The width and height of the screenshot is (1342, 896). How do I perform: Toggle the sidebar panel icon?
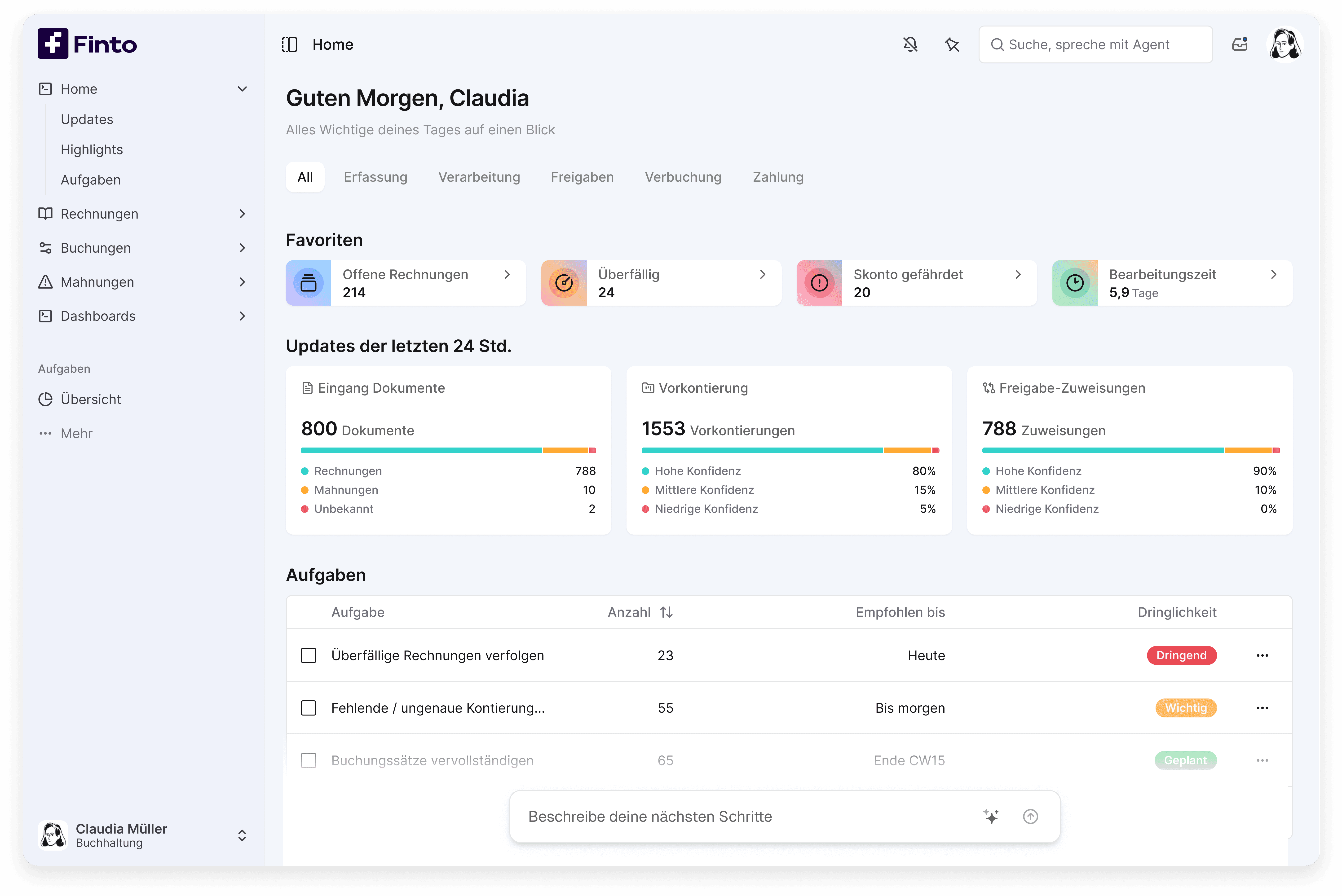290,44
